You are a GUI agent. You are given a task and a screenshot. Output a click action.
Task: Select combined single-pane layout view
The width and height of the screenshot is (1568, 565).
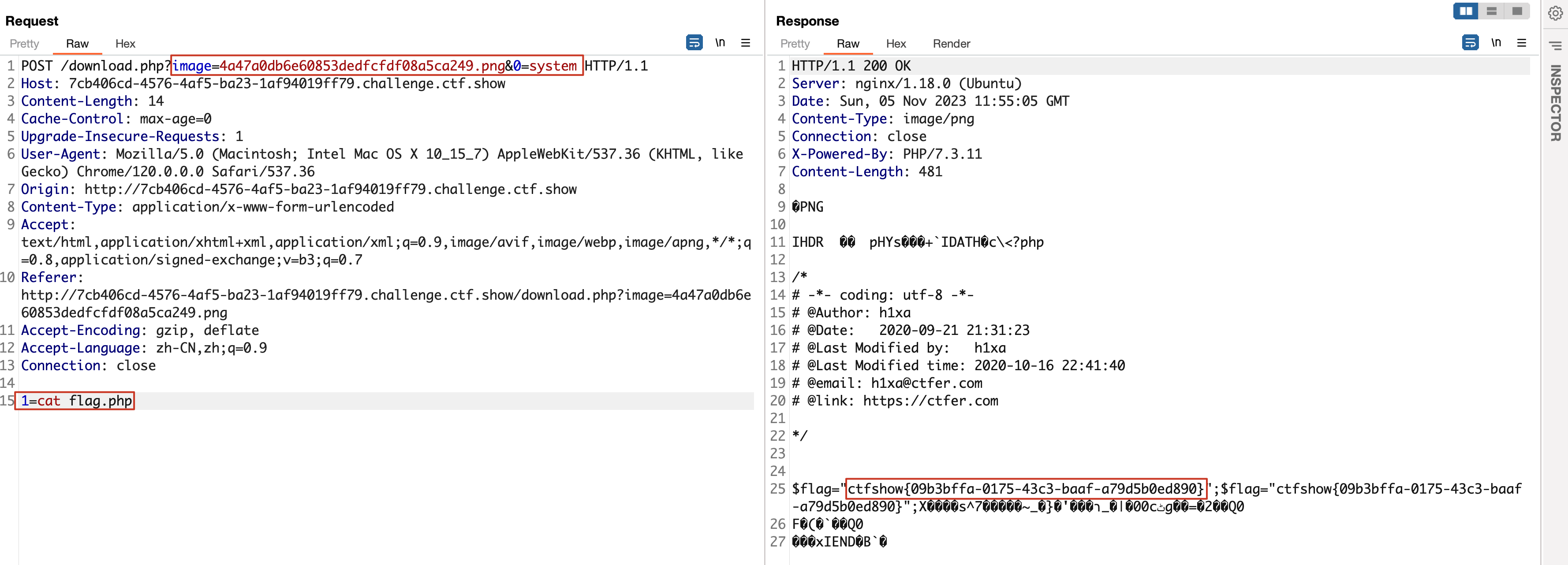click(x=1517, y=11)
